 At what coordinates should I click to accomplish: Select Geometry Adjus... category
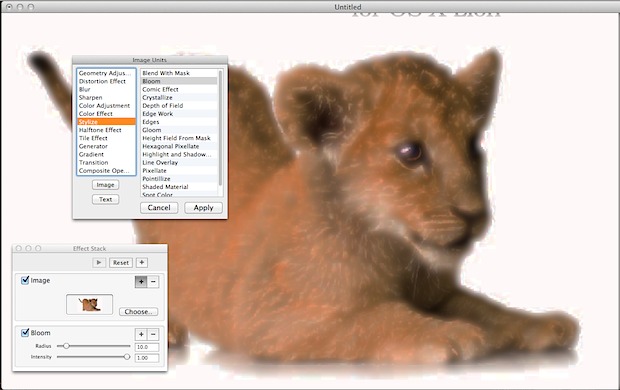(106, 73)
